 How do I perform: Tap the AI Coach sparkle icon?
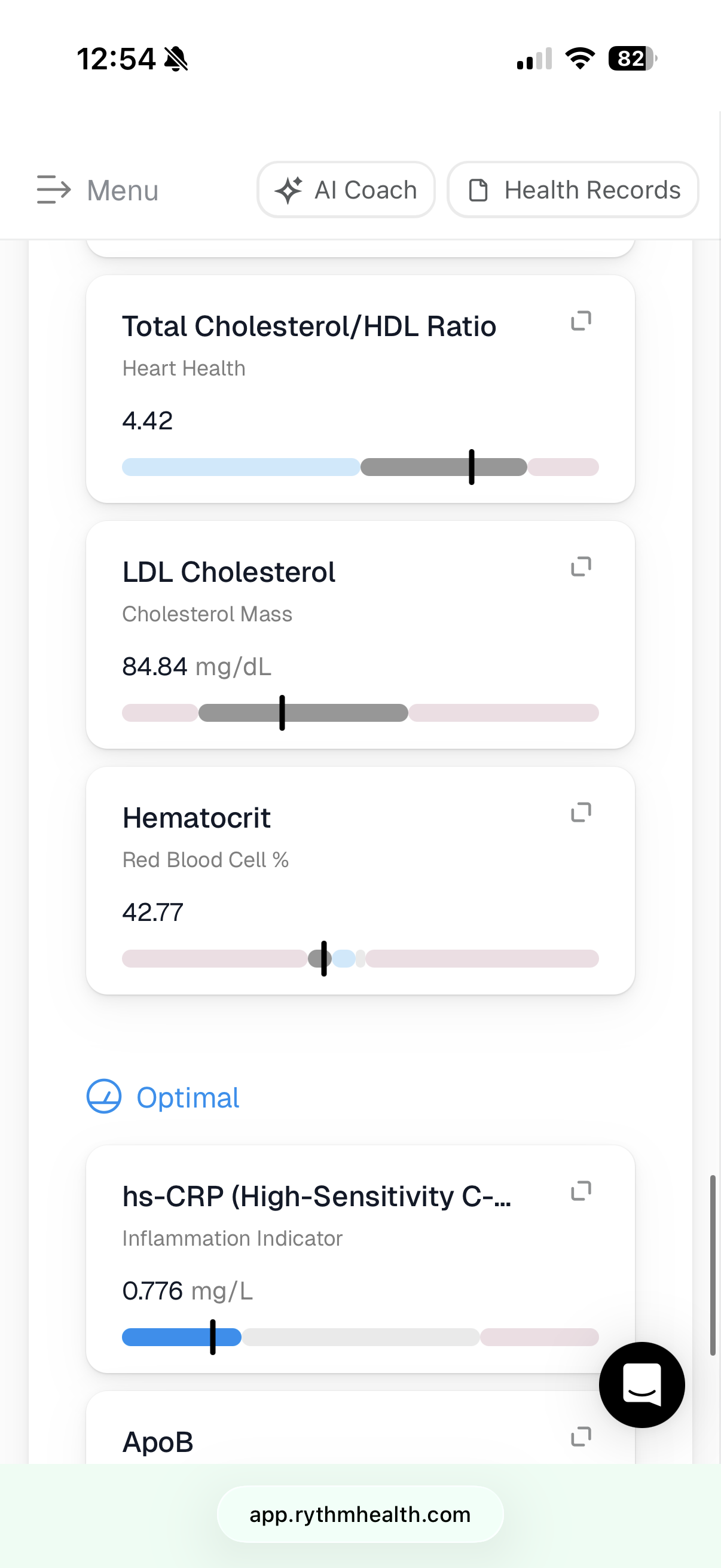(x=288, y=190)
